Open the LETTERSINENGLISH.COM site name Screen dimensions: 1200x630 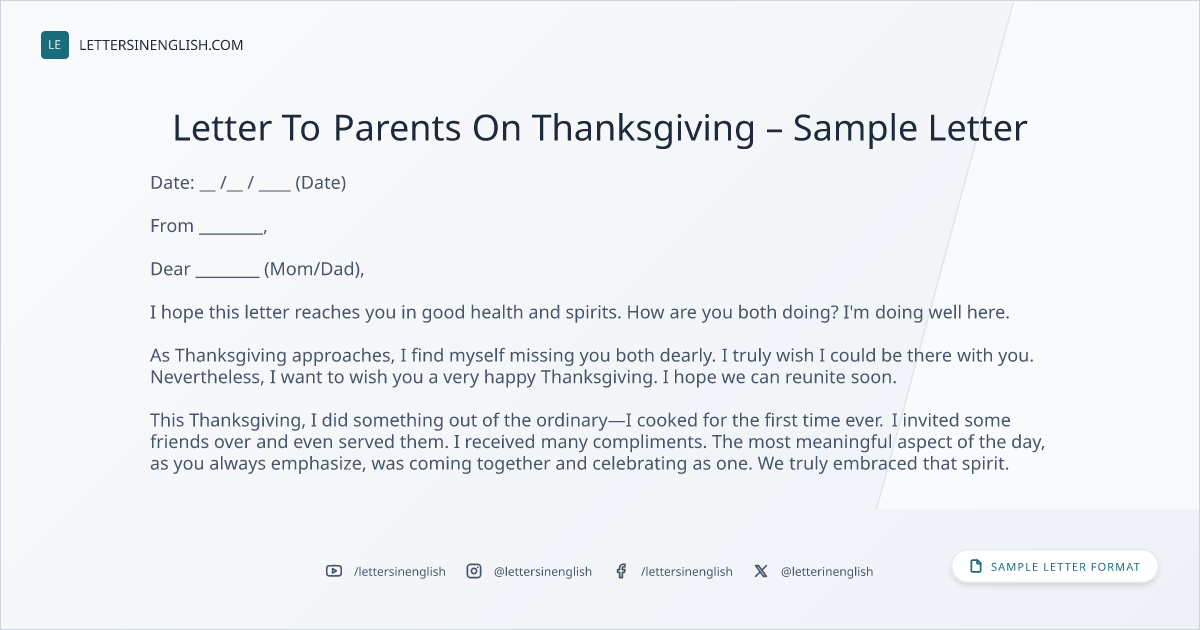(161, 45)
